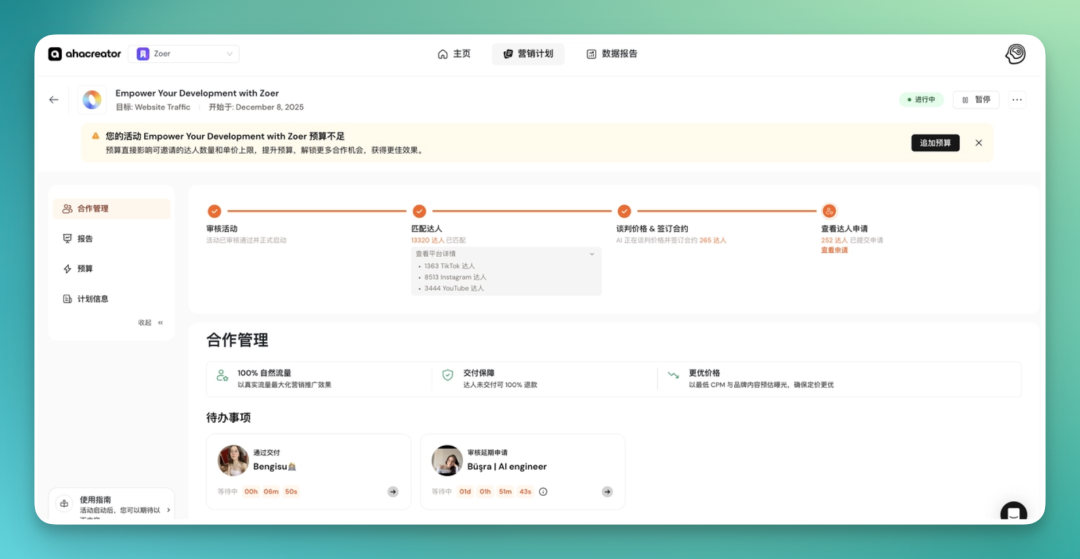Viewport: 1080px width, 559px height.
Task: Click the campaign title Empower Your Development with Zoer
Action: tap(197, 93)
